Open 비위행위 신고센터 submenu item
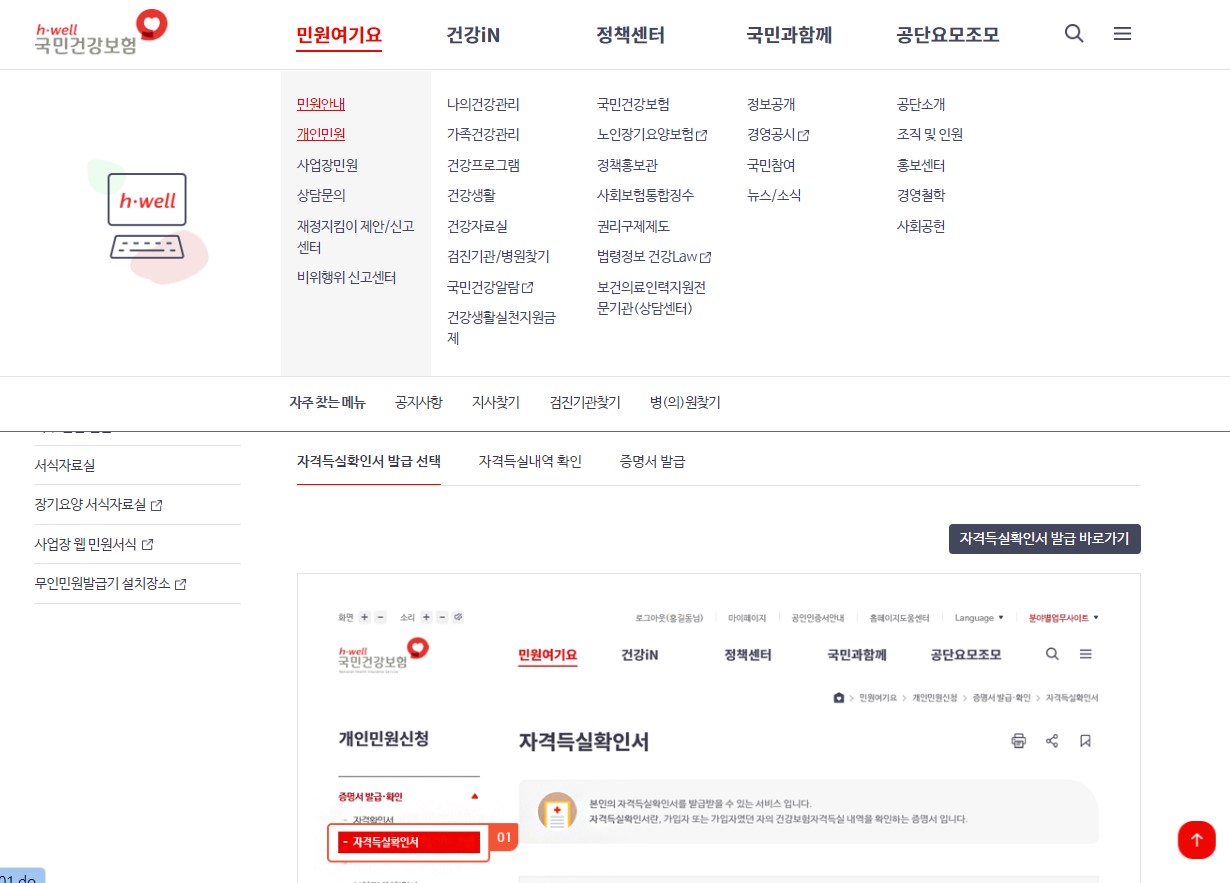The image size is (1230, 883). tap(347, 277)
